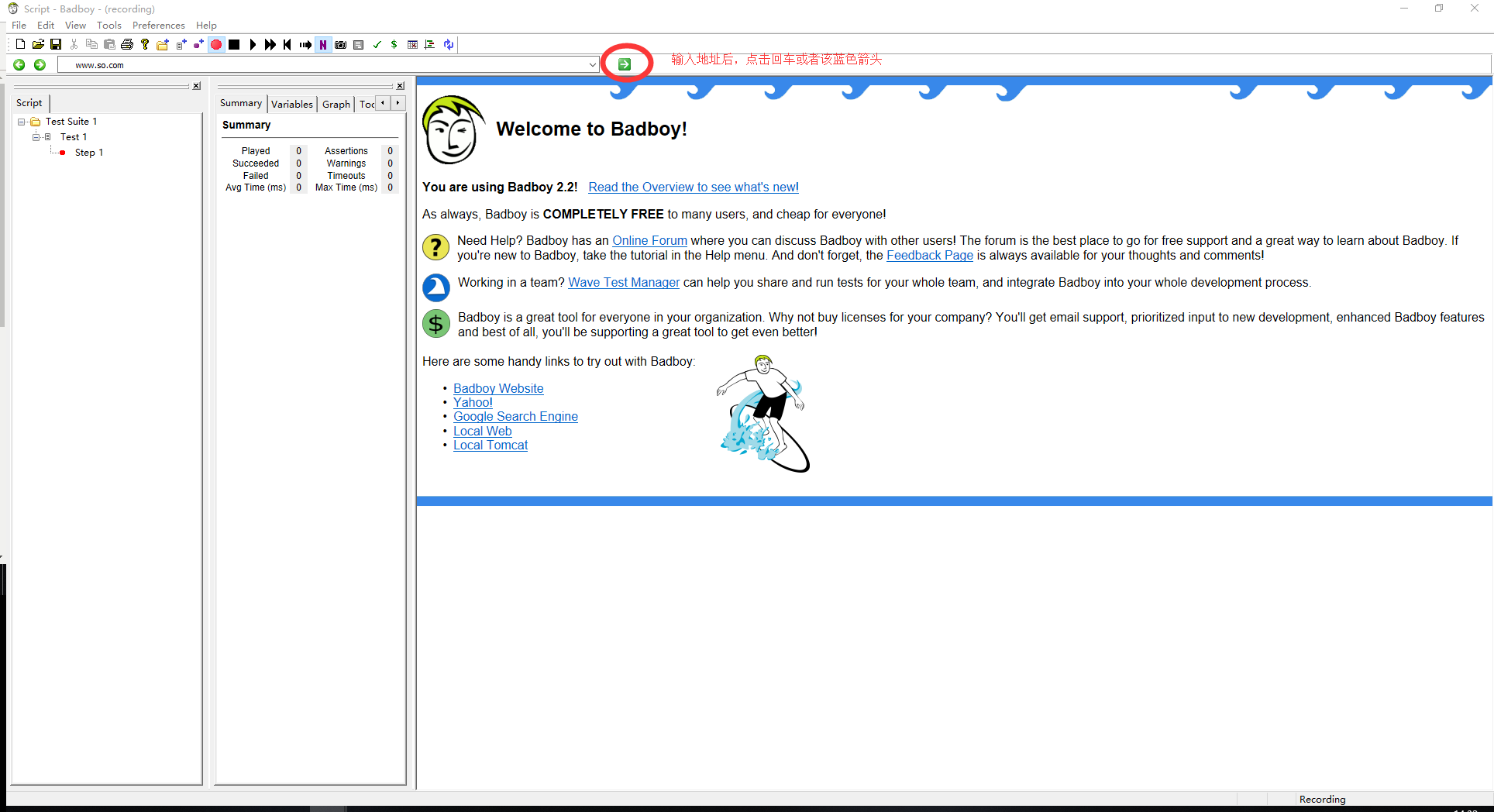
Task: Click the green go arrow beside the address bar
Action: 625,64
